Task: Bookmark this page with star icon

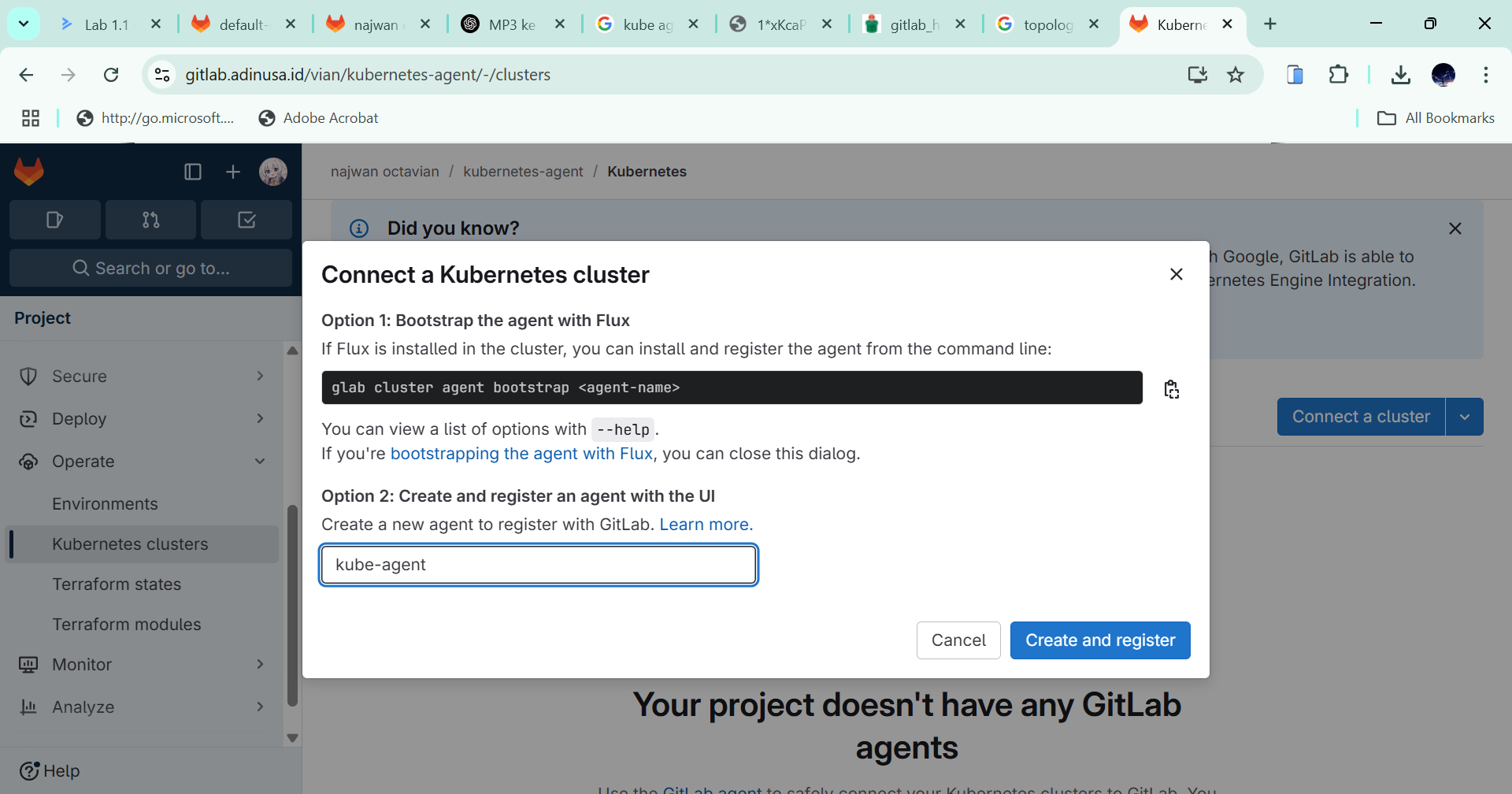Action: [x=1236, y=75]
